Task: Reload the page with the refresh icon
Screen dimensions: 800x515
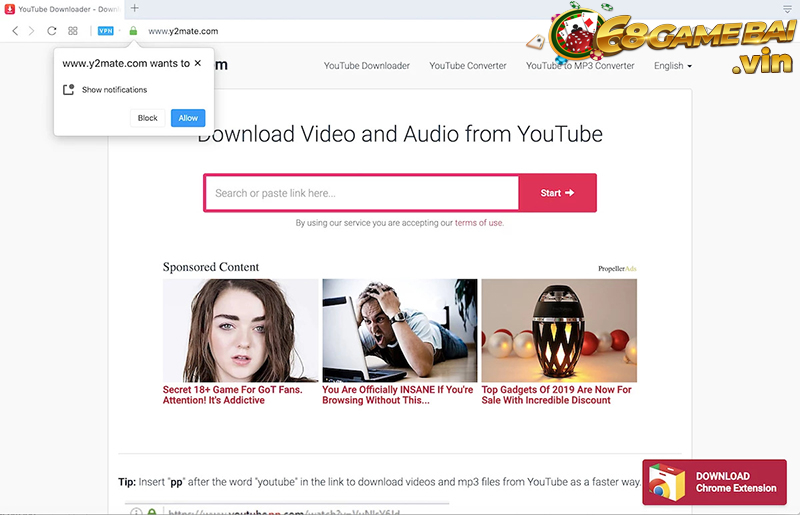Action: pyautogui.click(x=52, y=31)
